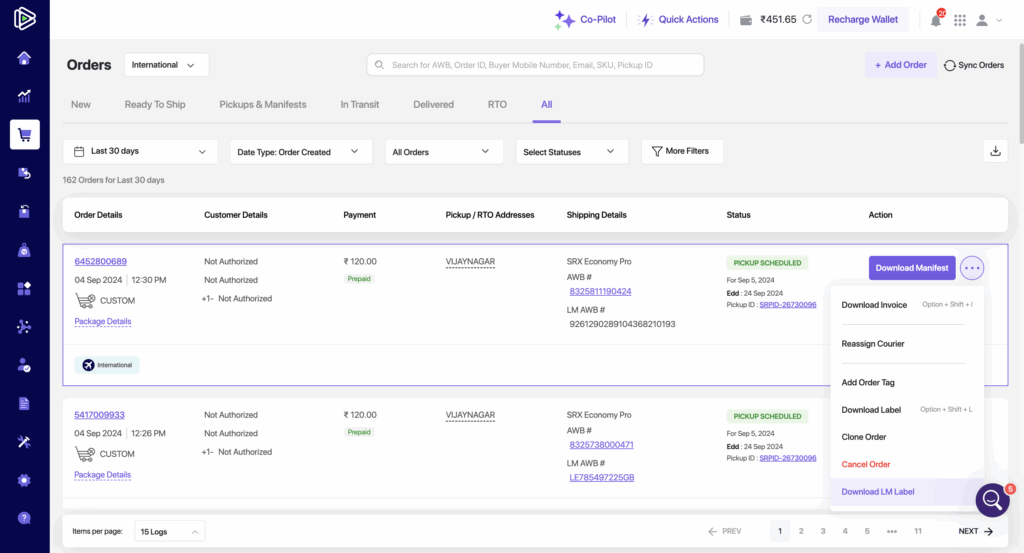Open the Home icon in sidebar
Screen dimensions: 1024x553
(24, 58)
